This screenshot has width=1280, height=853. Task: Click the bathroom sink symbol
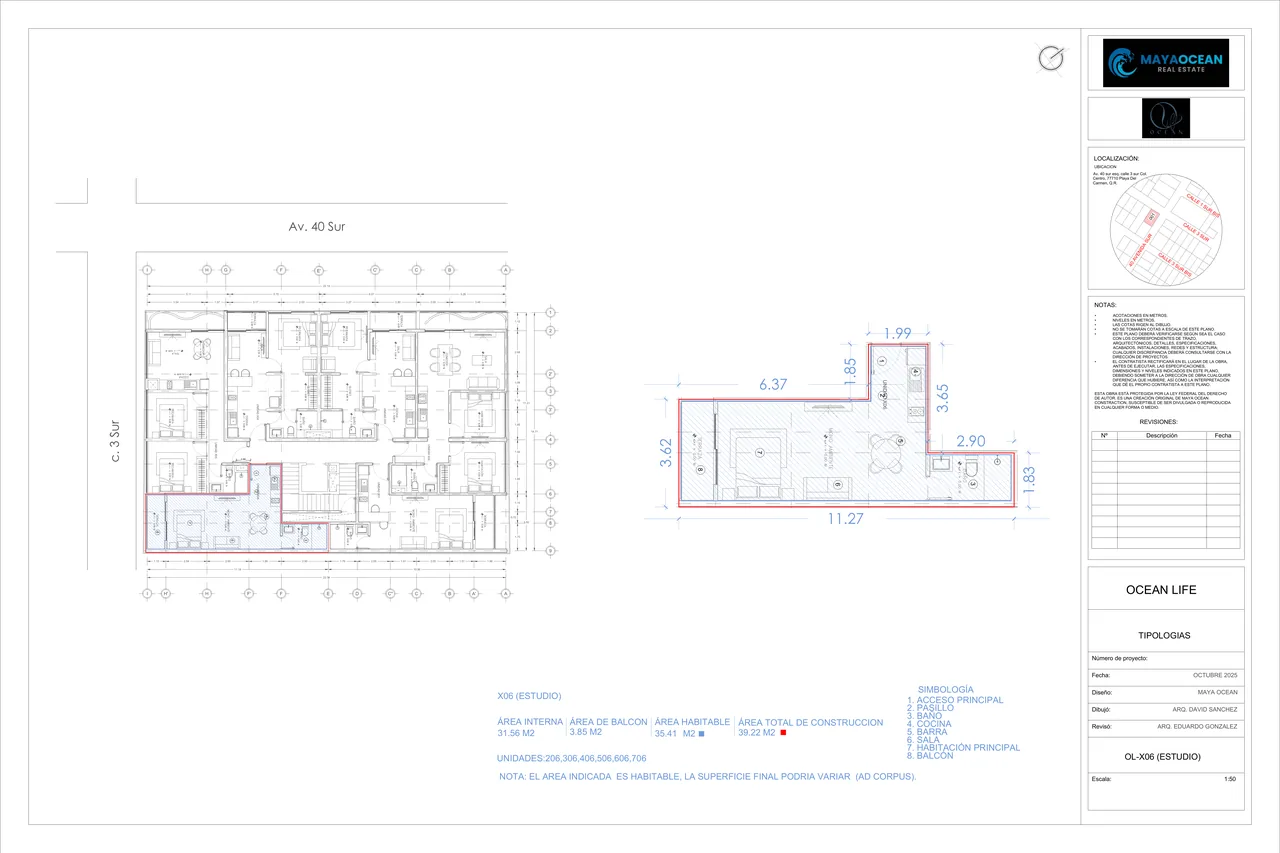[x=941, y=464]
